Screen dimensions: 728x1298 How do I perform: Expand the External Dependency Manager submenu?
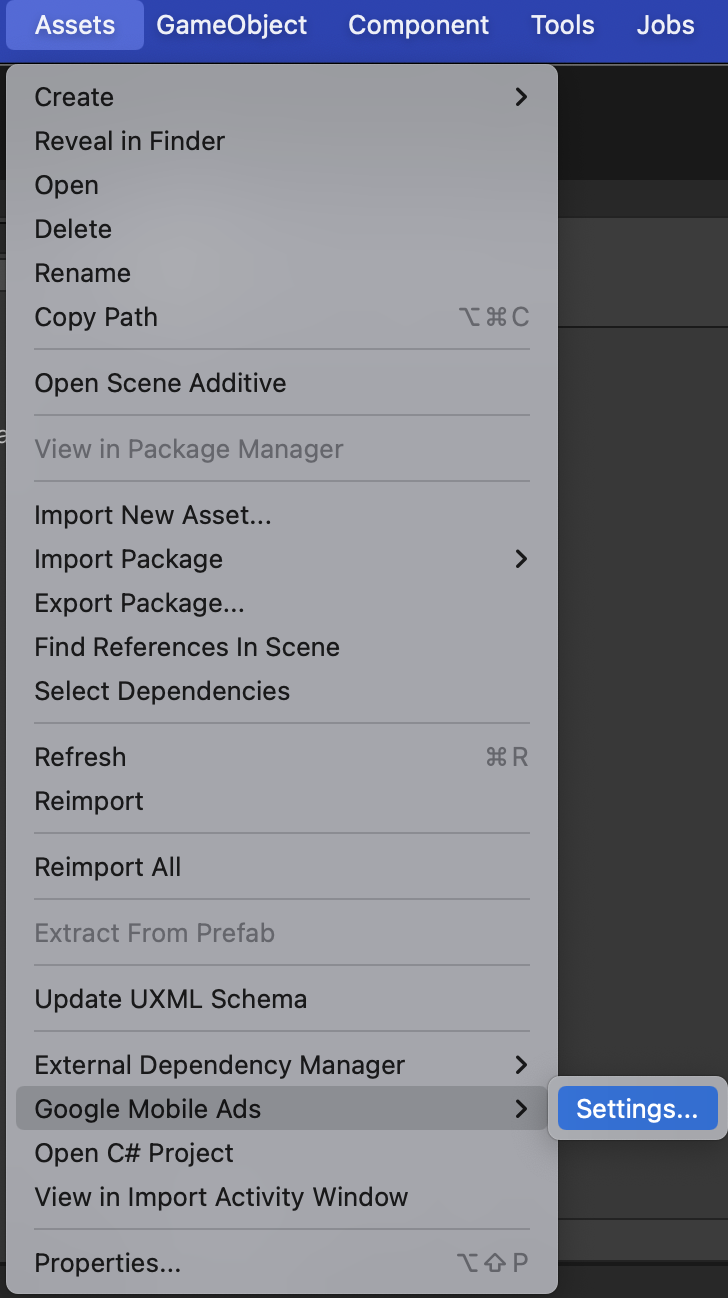280,1065
